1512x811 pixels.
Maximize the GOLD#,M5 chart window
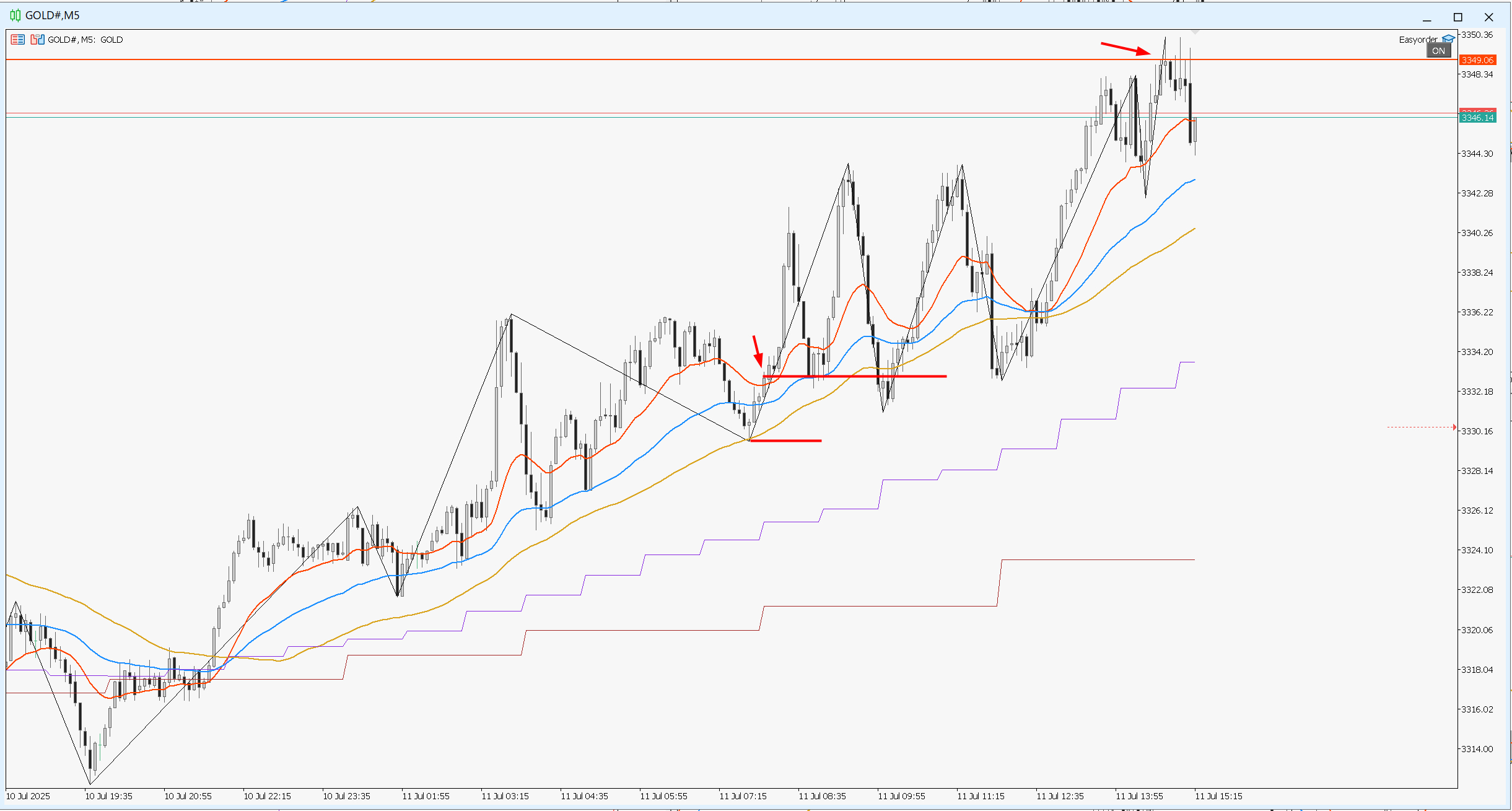click(x=1458, y=17)
